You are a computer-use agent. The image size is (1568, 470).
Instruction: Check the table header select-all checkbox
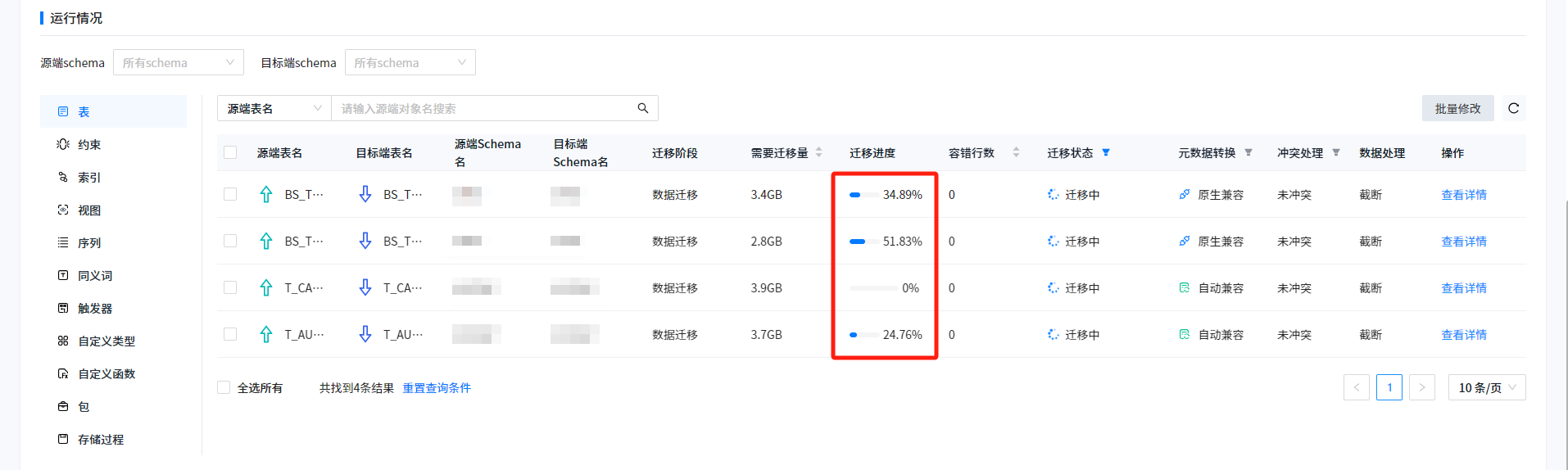coord(230,152)
